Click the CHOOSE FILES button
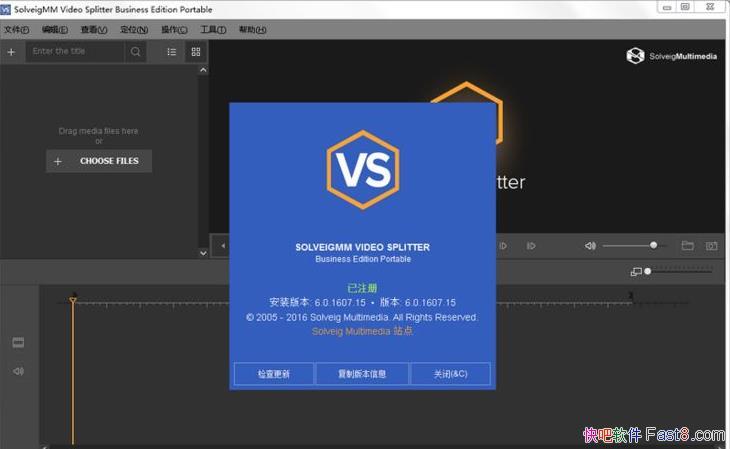The width and height of the screenshot is (730, 449). click(99, 161)
